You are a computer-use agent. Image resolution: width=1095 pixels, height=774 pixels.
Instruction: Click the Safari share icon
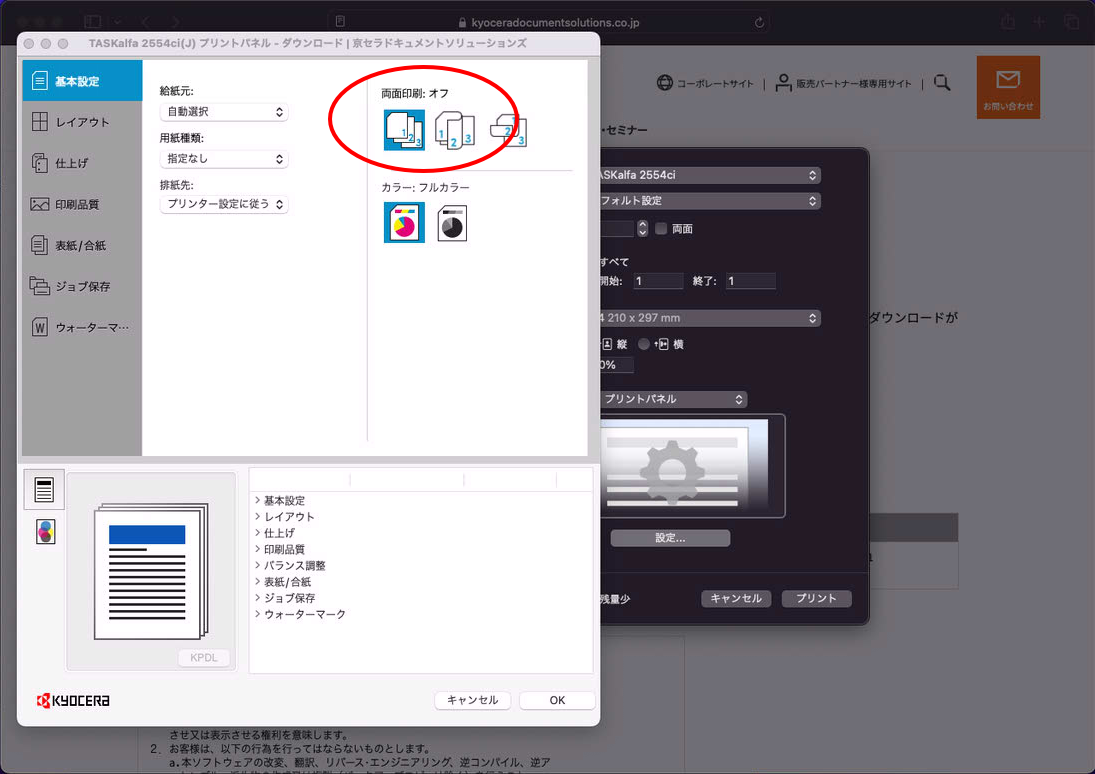click(x=1008, y=22)
